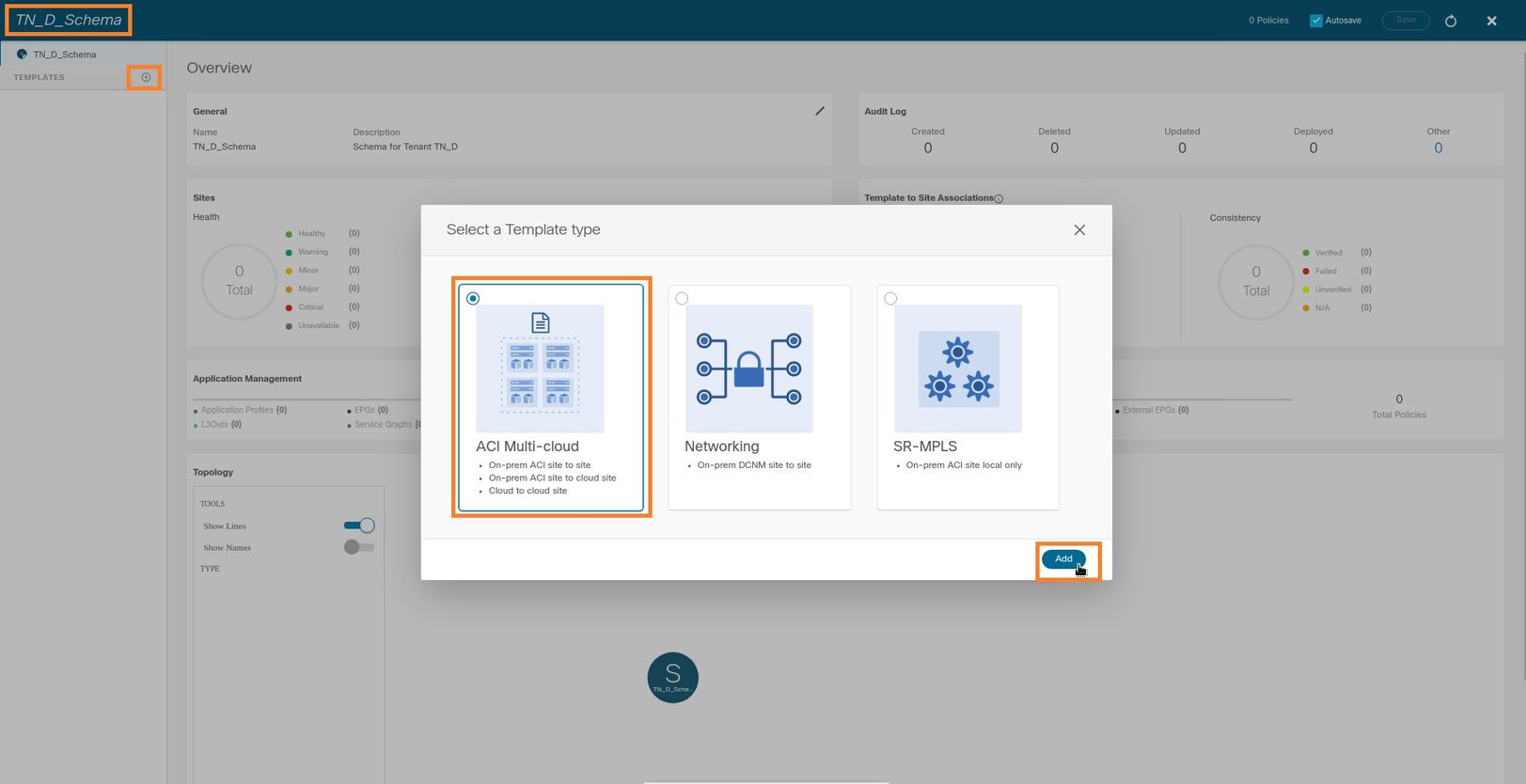Click the Critical legend entry
This screenshot has height=784, width=1526.
coord(323,307)
